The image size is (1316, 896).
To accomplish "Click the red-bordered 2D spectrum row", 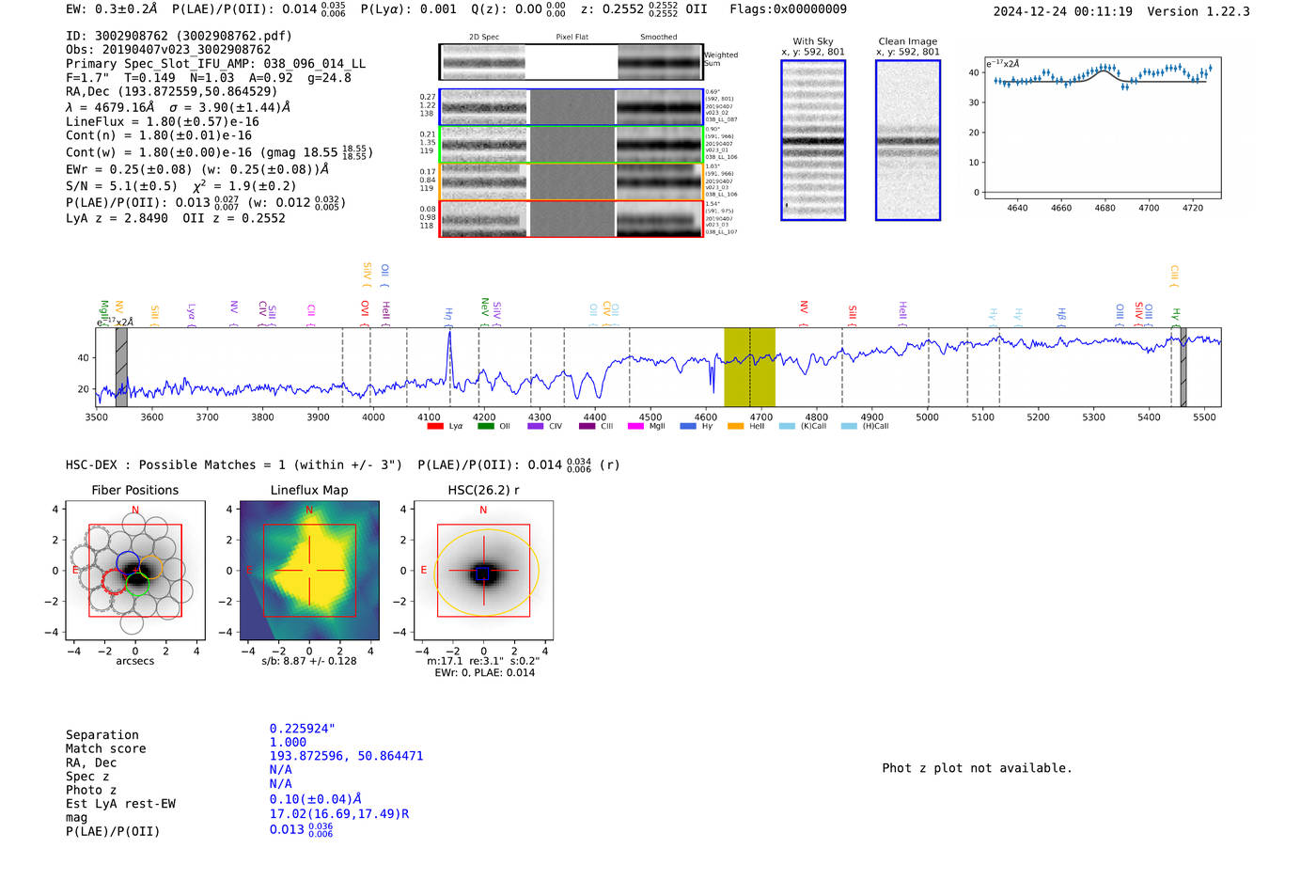I will 572,219.
